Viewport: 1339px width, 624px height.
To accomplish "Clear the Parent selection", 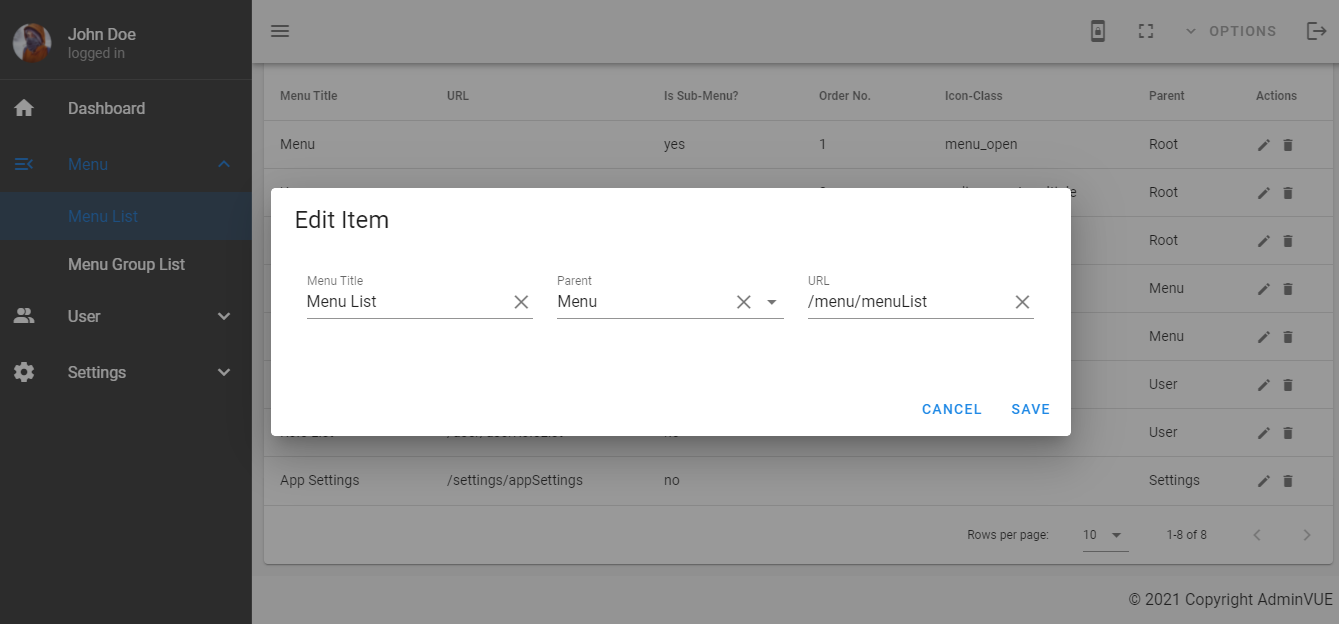I will (x=743, y=302).
